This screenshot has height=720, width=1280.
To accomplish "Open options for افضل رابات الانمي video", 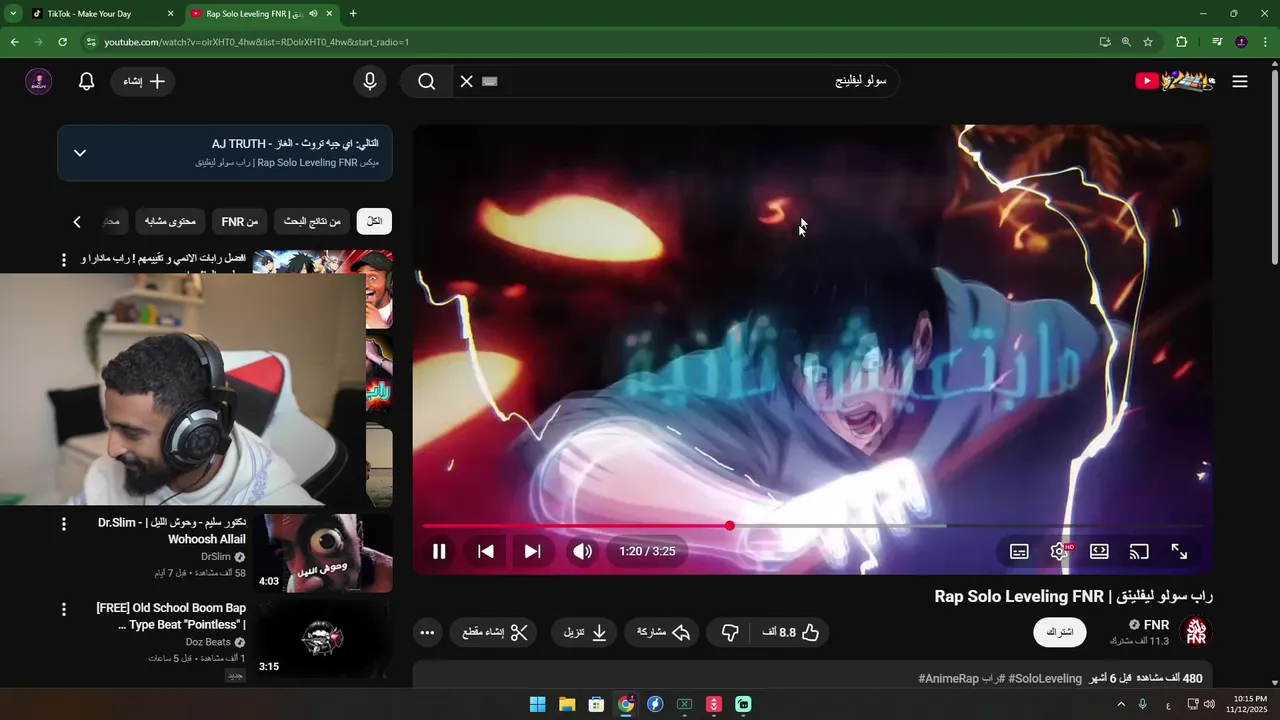I will 64,260.
